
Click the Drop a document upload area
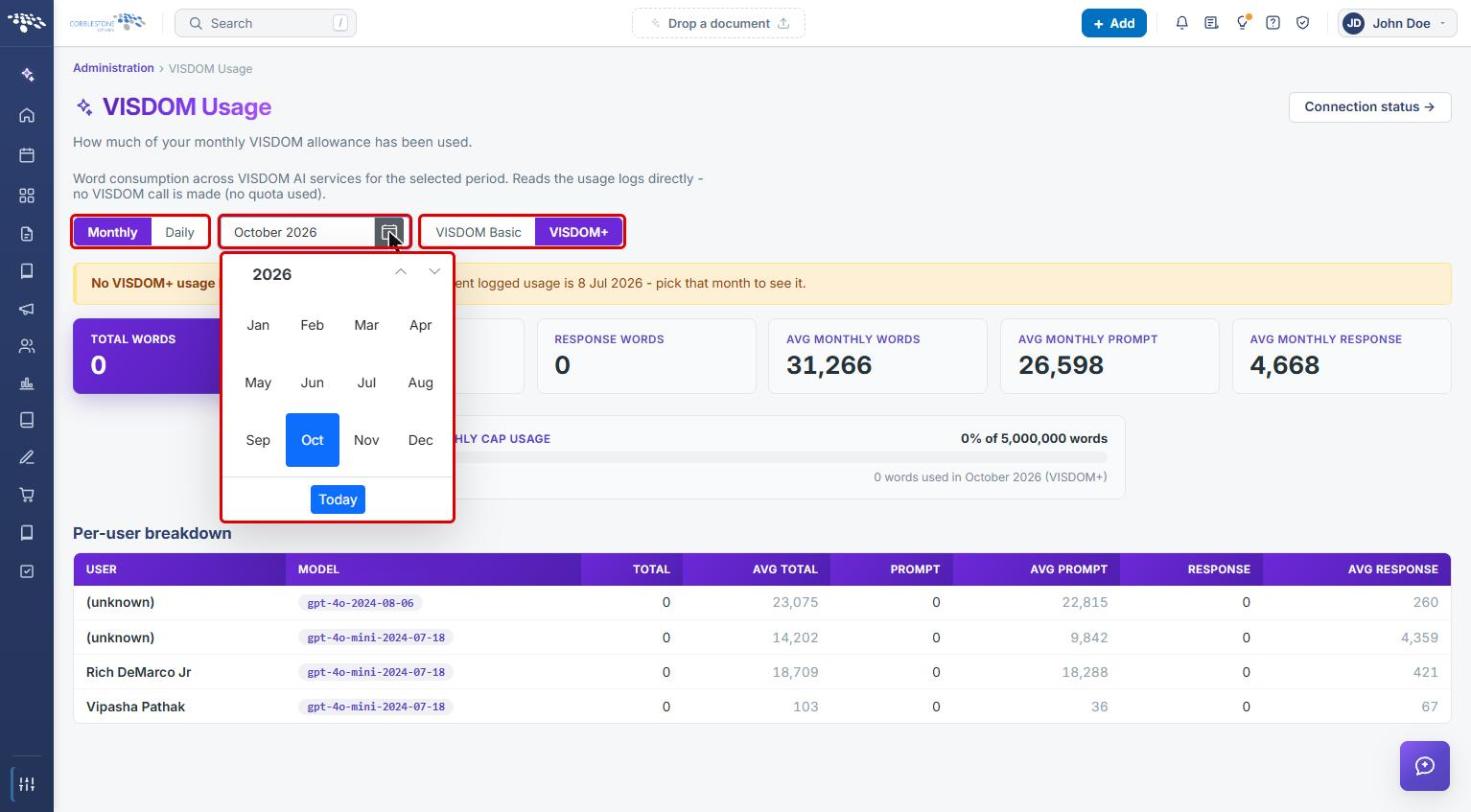pyautogui.click(x=718, y=23)
